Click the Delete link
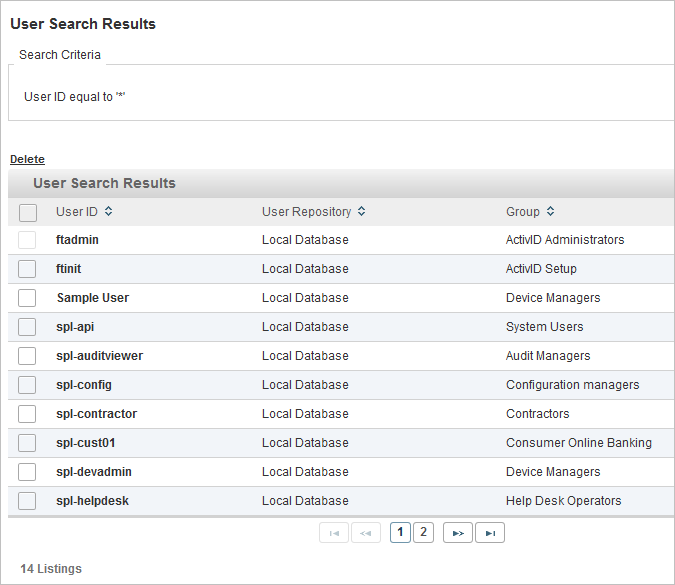This screenshot has height=585, width=675. pos(28,159)
